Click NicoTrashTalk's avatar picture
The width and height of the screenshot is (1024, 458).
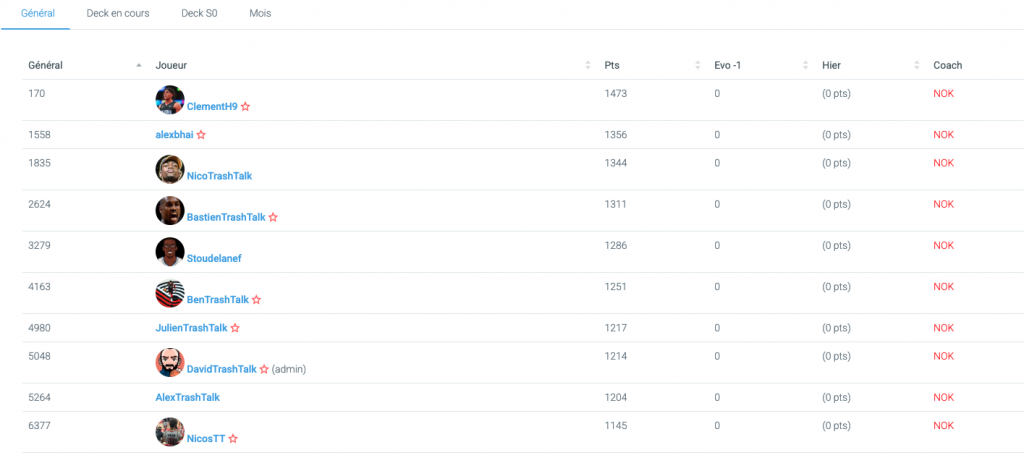170,169
